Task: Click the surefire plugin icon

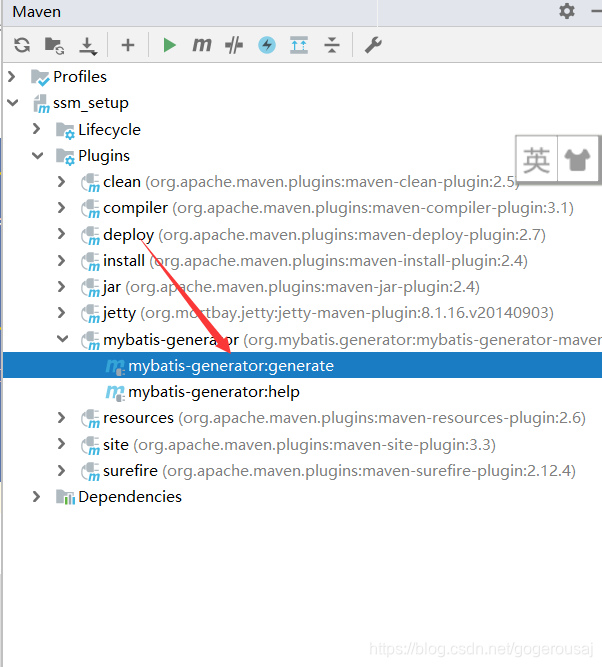Action: pyautogui.click(x=90, y=472)
